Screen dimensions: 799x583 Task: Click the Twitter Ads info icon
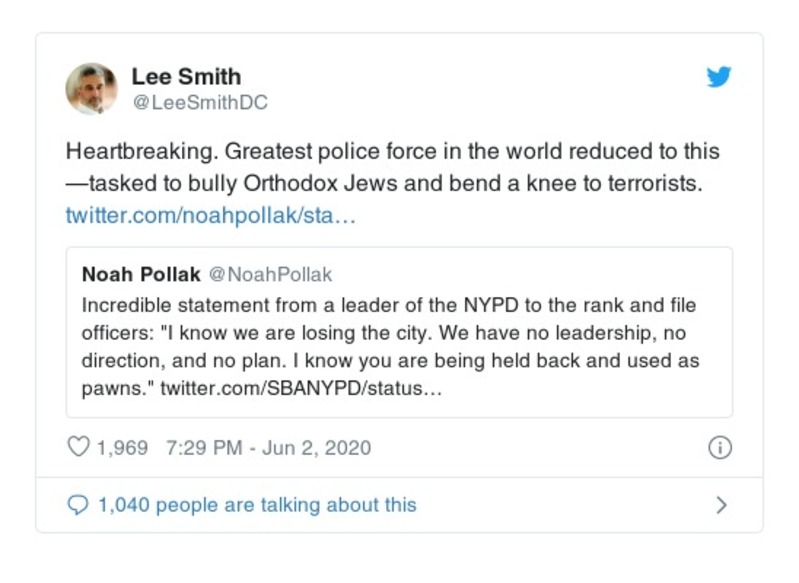tap(719, 447)
